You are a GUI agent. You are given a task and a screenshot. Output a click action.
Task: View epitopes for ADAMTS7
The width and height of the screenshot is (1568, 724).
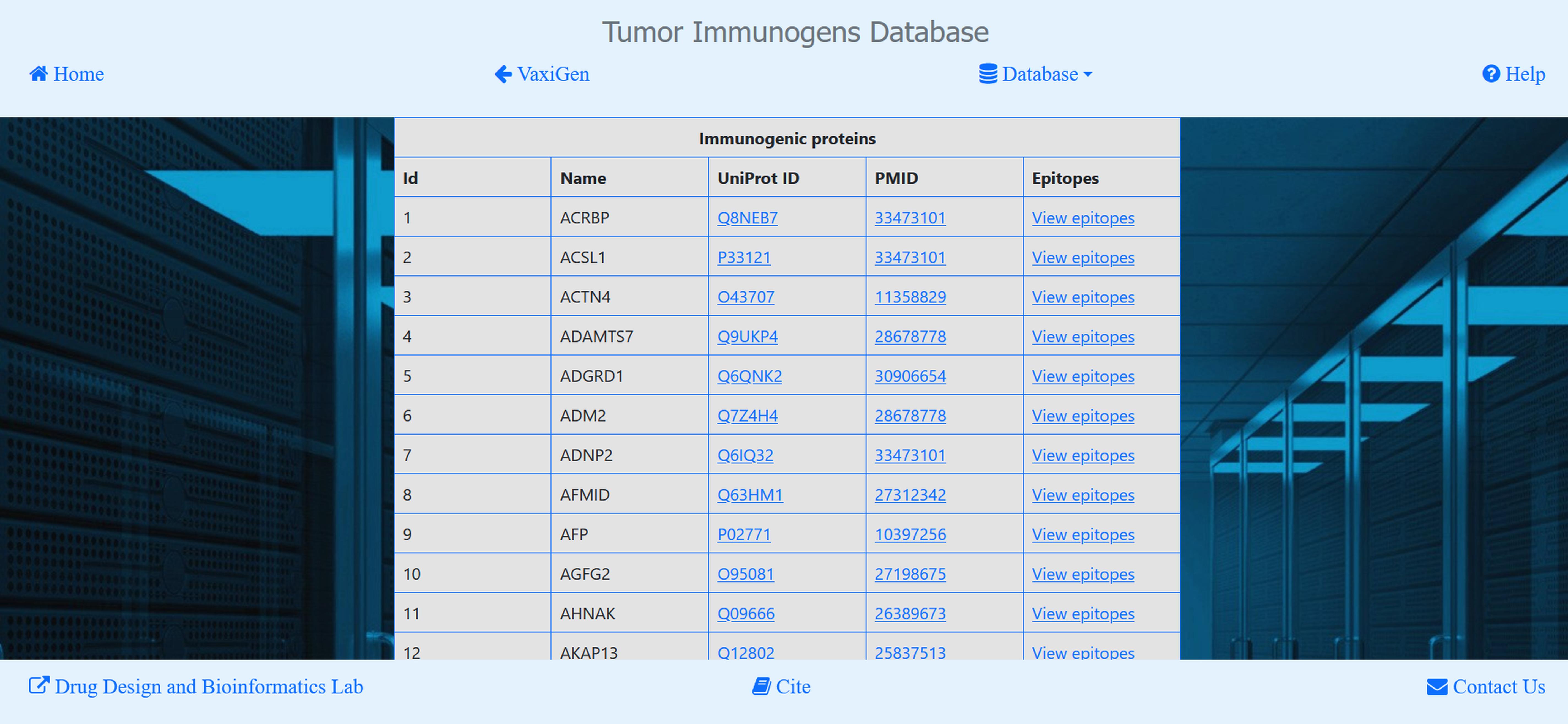pyautogui.click(x=1083, y=337)
